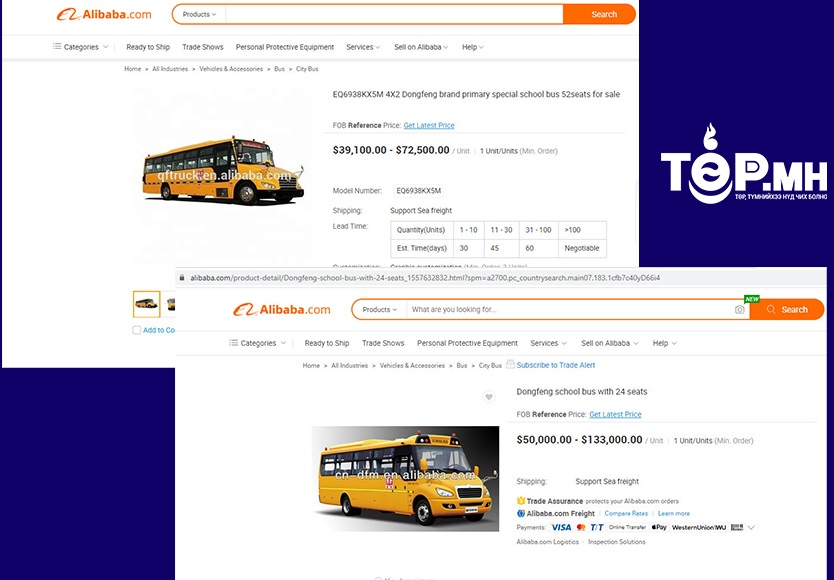Click the top-left Alibaba.com logo
834x580 pixels.
[104, 14]
